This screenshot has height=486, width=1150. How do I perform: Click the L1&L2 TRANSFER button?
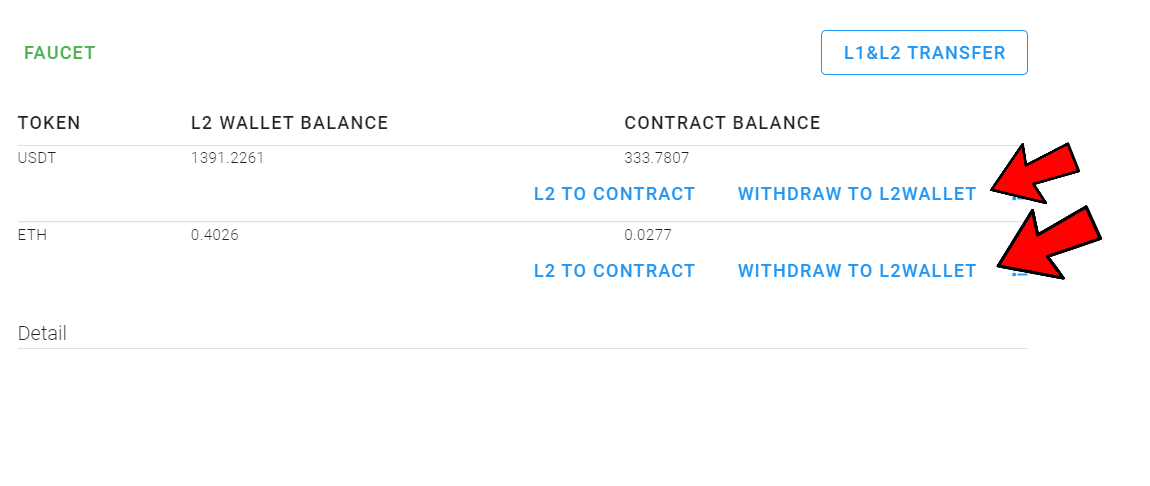pyautogui.click(x=924, y=53)
